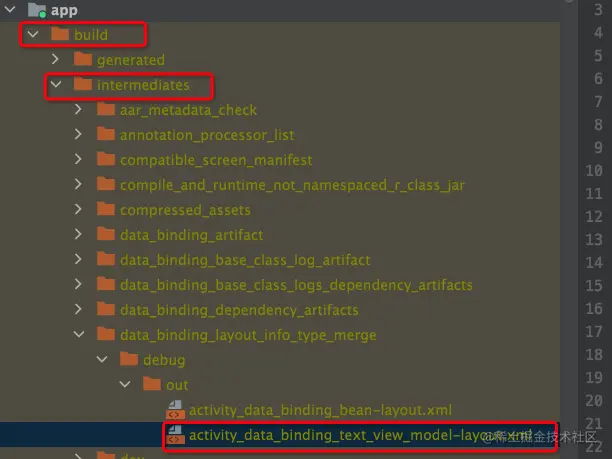Select the app module name
This screenshot has height=459, width=612.
point(64,11)
